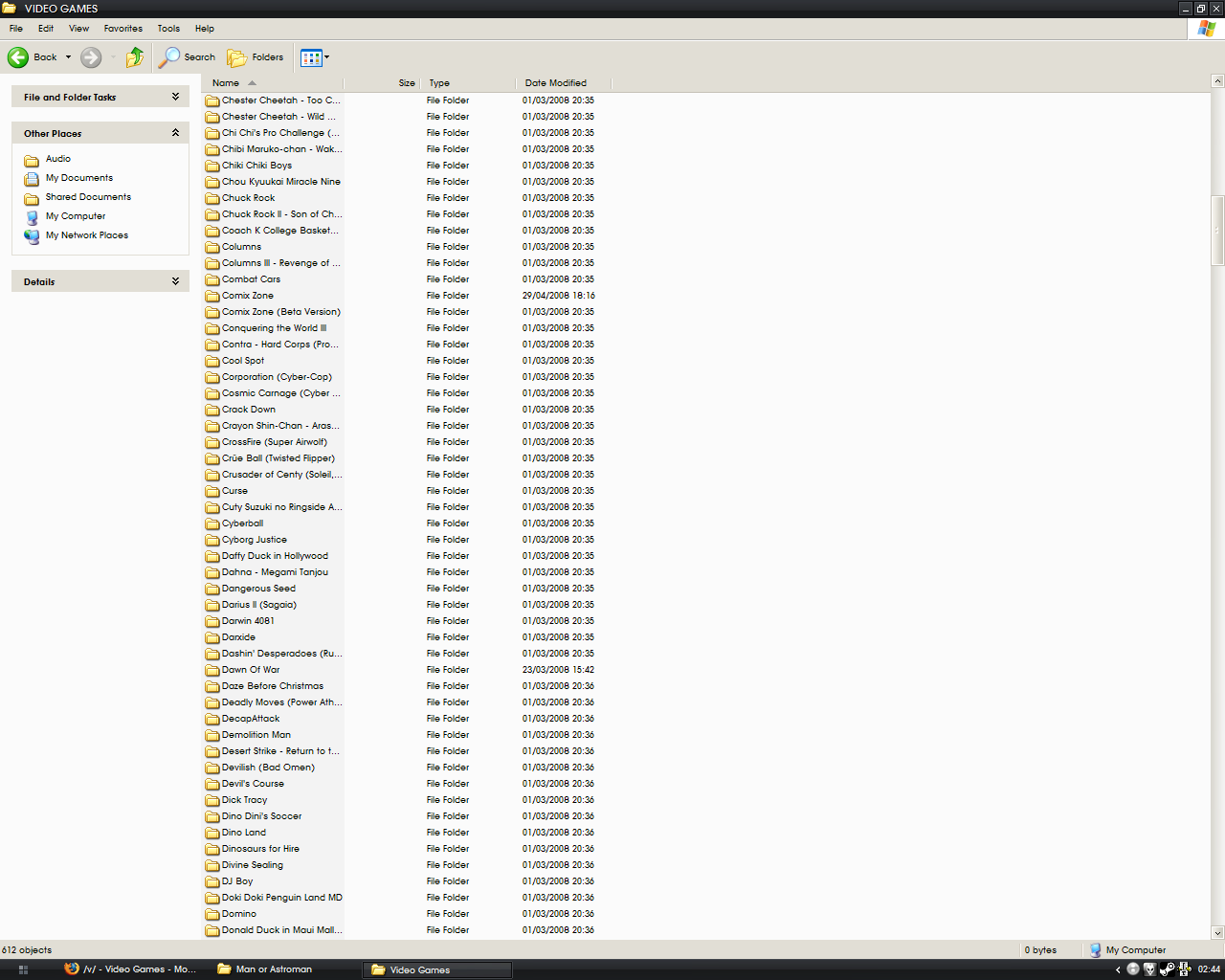
Task: Switch to Firefox /v/ Video Games taskbar item
Action: (130, 969)
